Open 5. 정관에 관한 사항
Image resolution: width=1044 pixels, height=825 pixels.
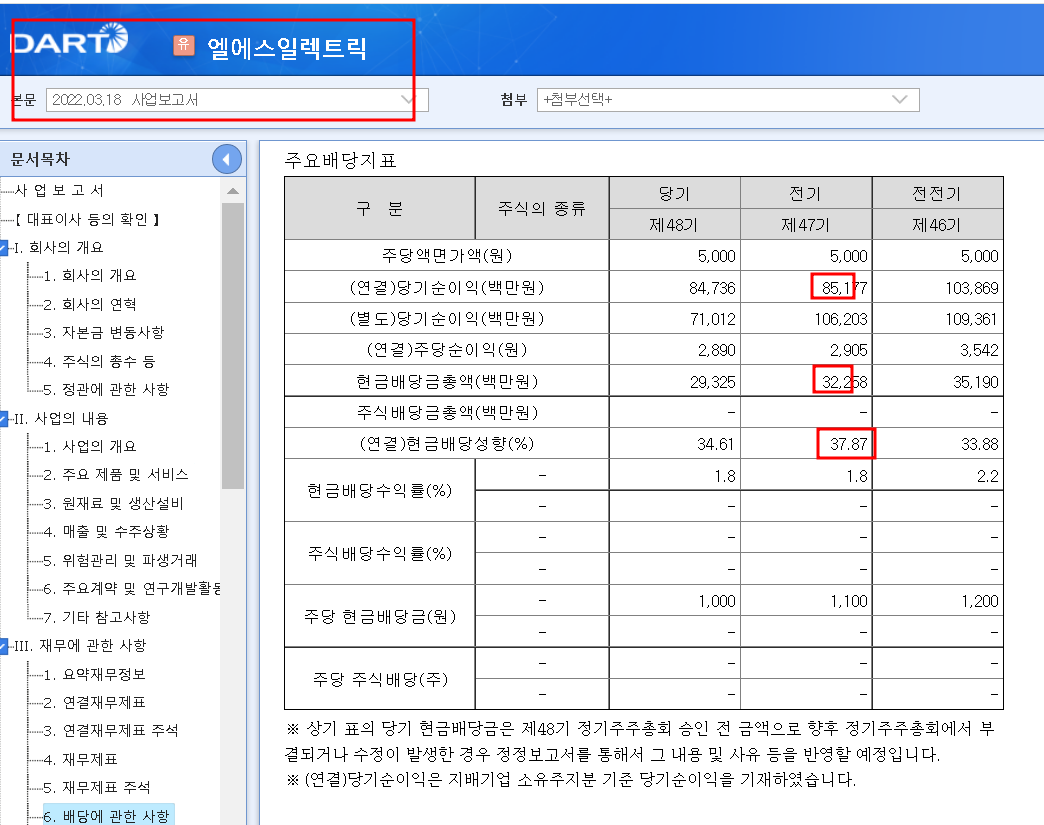click(107, 390)
